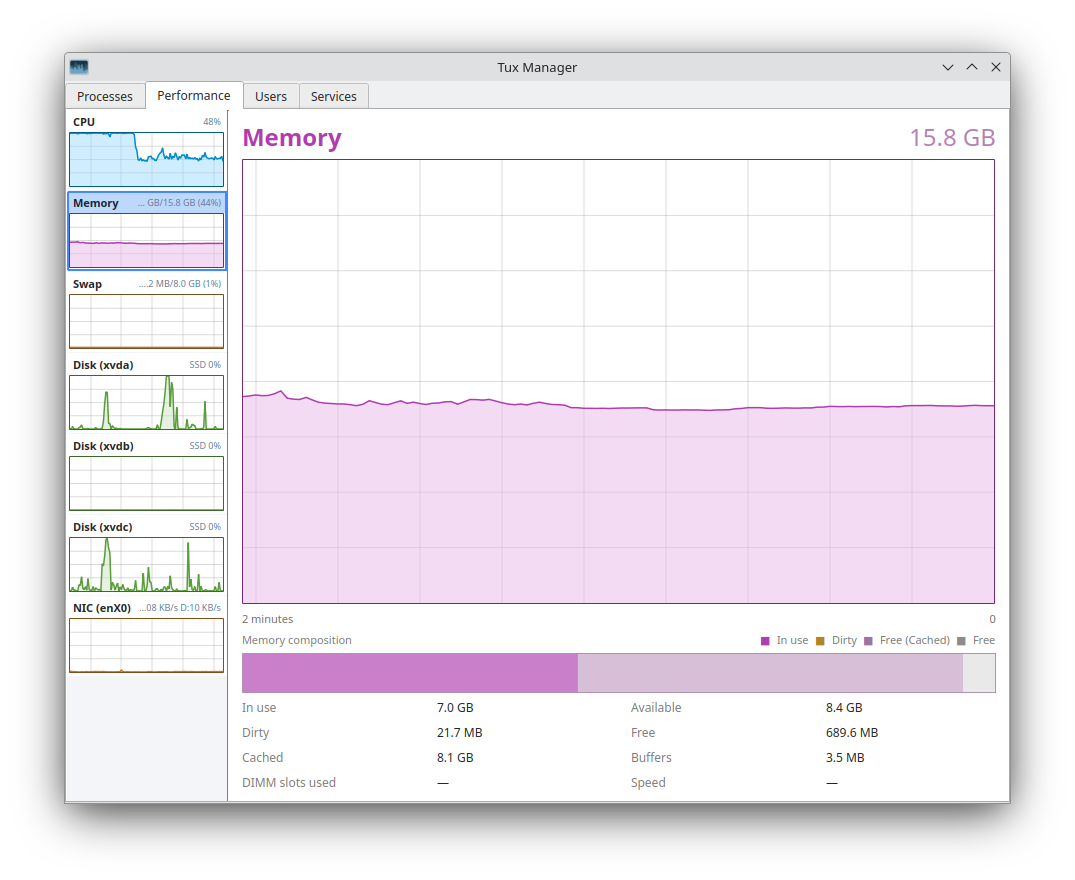Click the Dirty legend swatch
The width and height of the screenshot is (1075, 880).
click(x=820, y=641)
